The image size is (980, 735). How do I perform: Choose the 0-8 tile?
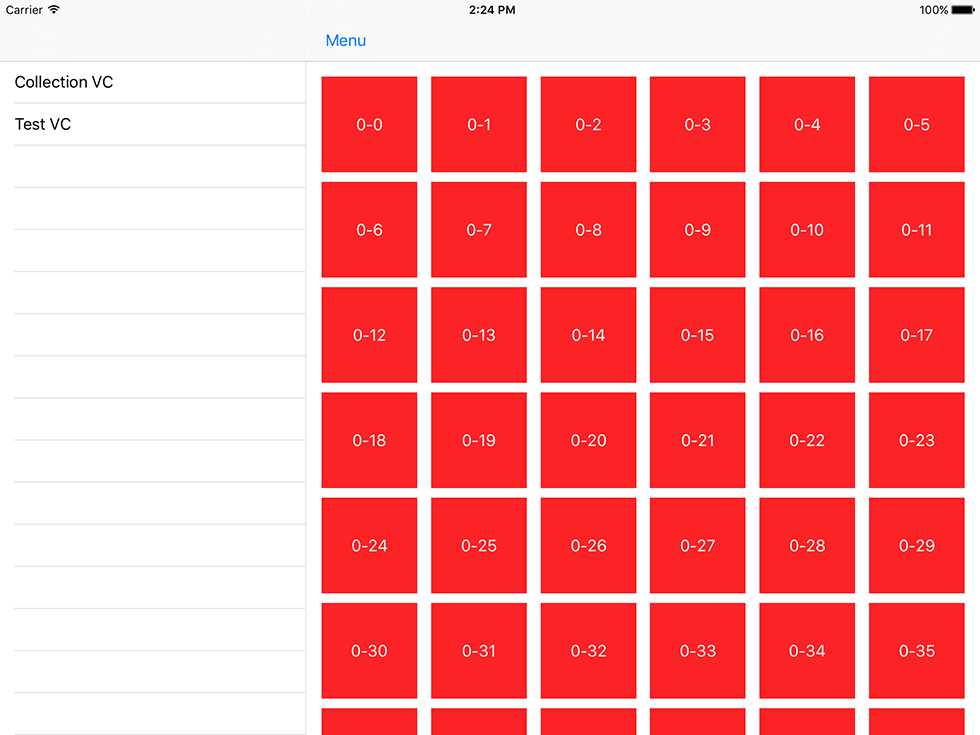pyautogui.click(x=588, y=229)
